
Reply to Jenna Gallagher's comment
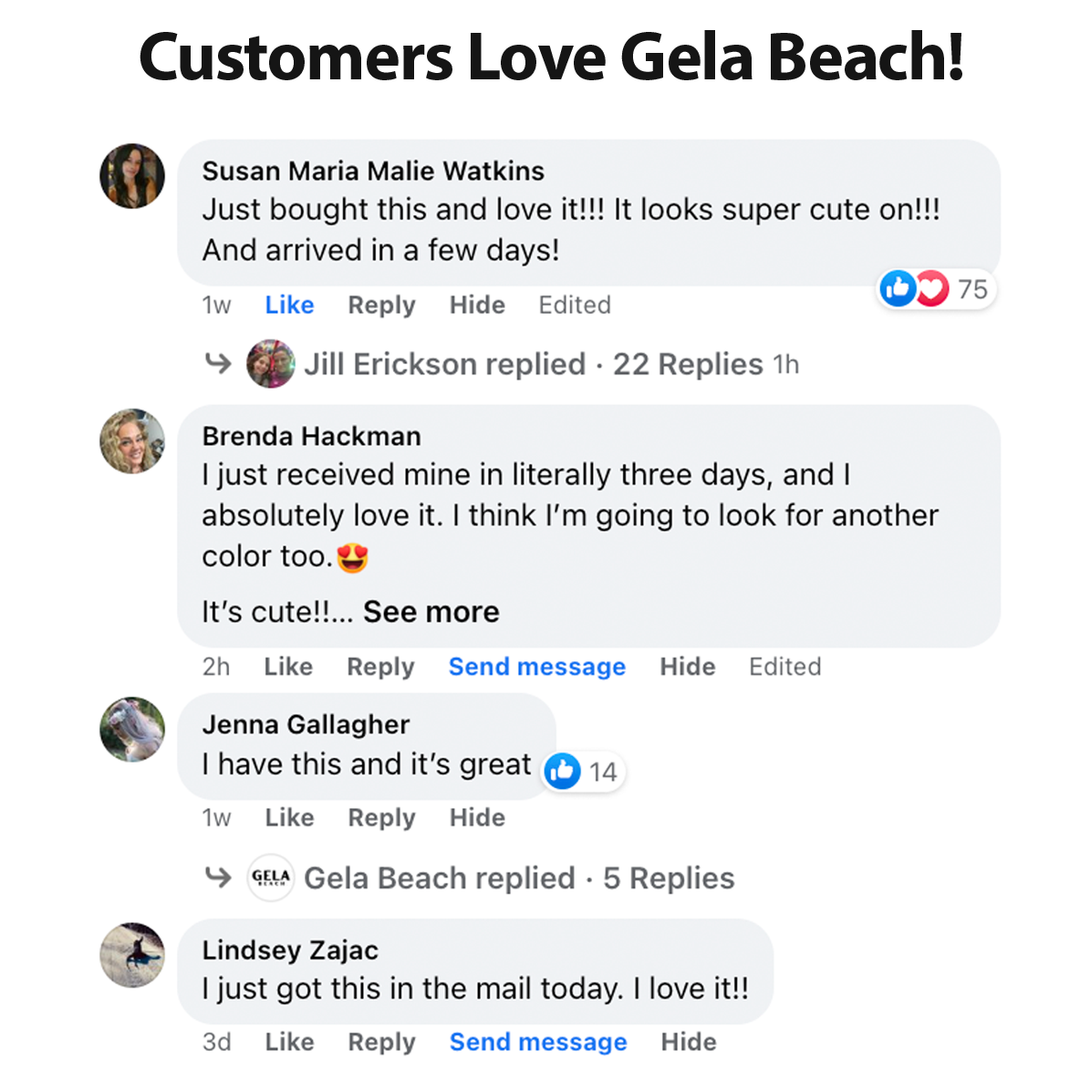tap(381, 818)
